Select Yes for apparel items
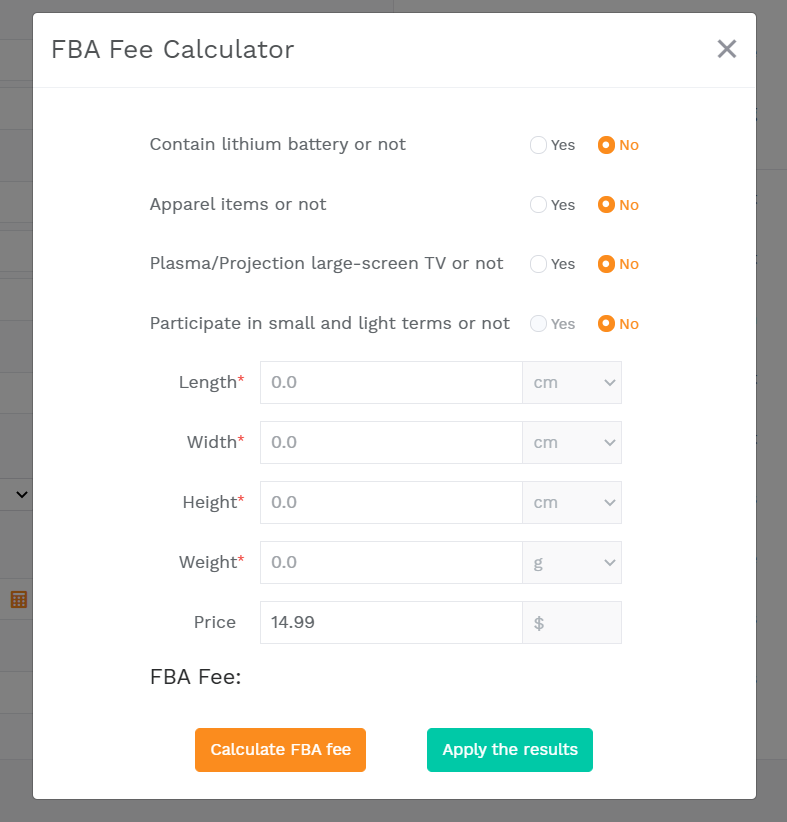The width and height of the screenshot is (787, 822). click(539, 205)
